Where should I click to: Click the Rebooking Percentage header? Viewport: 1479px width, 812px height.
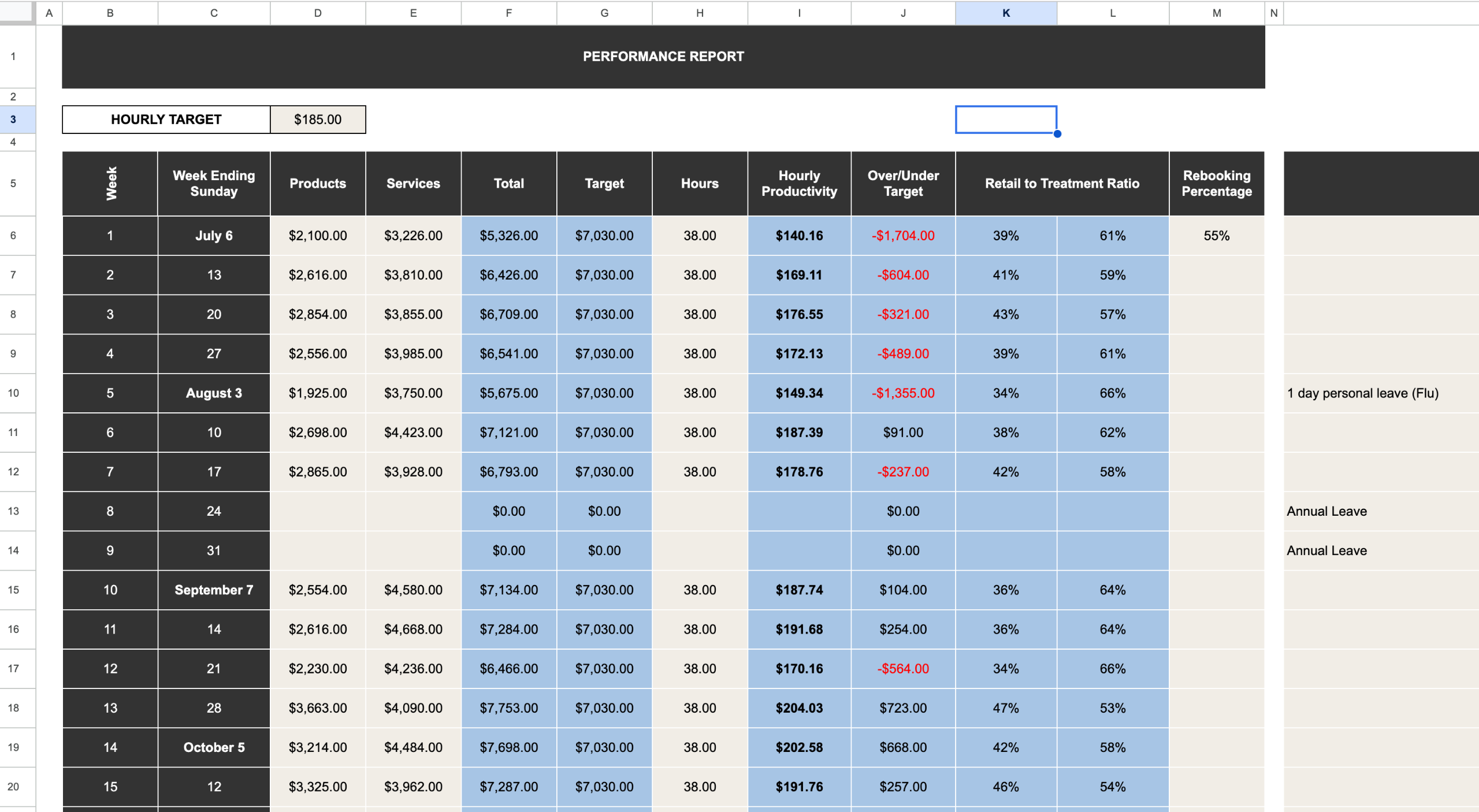point(1217,184)
